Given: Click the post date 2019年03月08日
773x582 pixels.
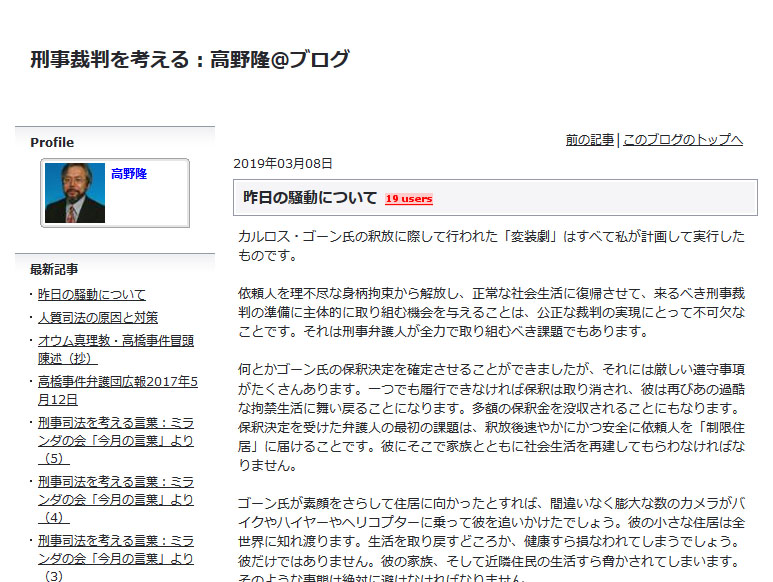Looking at the screenshot, I should (x=283, y=163).
